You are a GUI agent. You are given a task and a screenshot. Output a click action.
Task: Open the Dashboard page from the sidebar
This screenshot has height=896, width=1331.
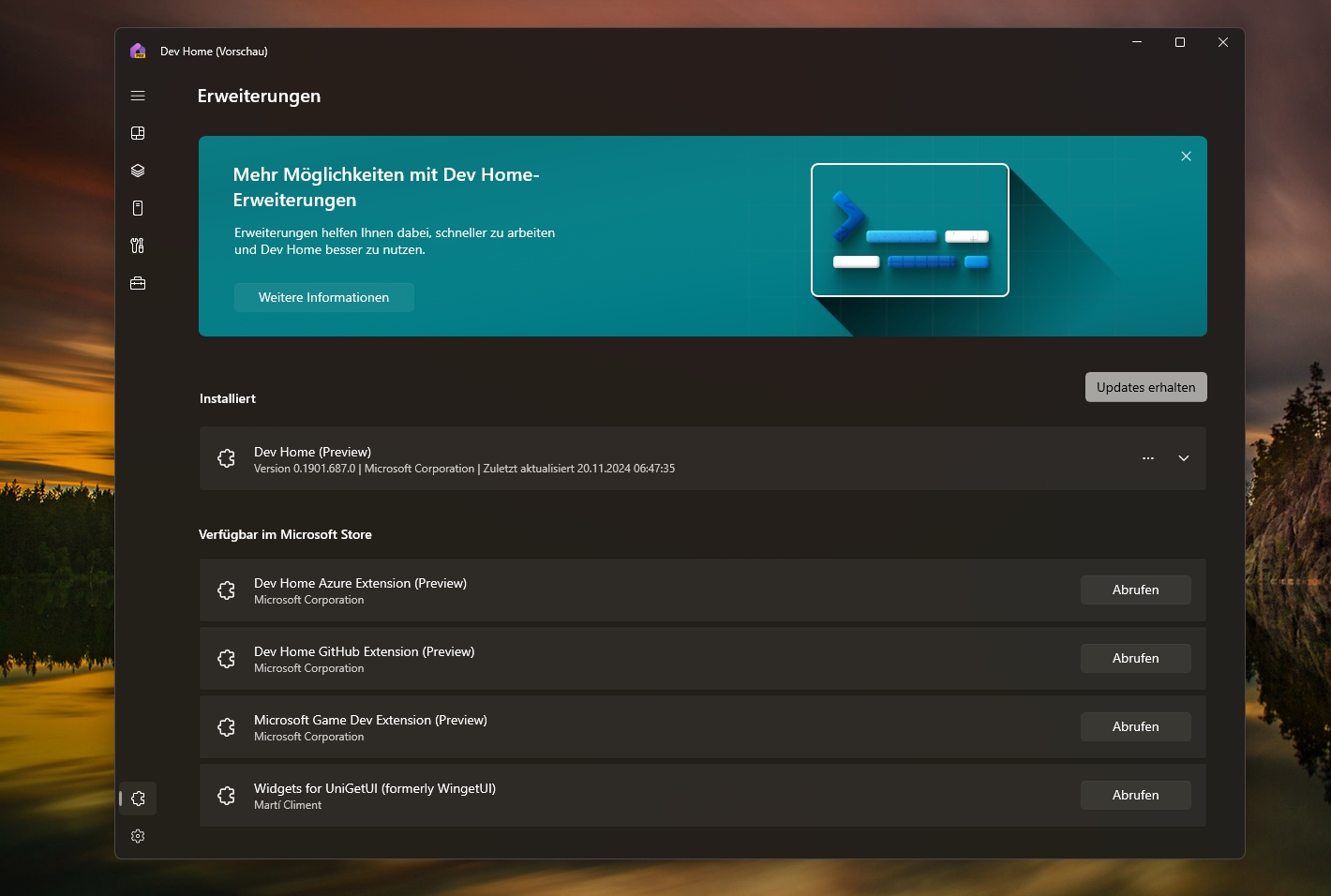[x=138, y=133]
